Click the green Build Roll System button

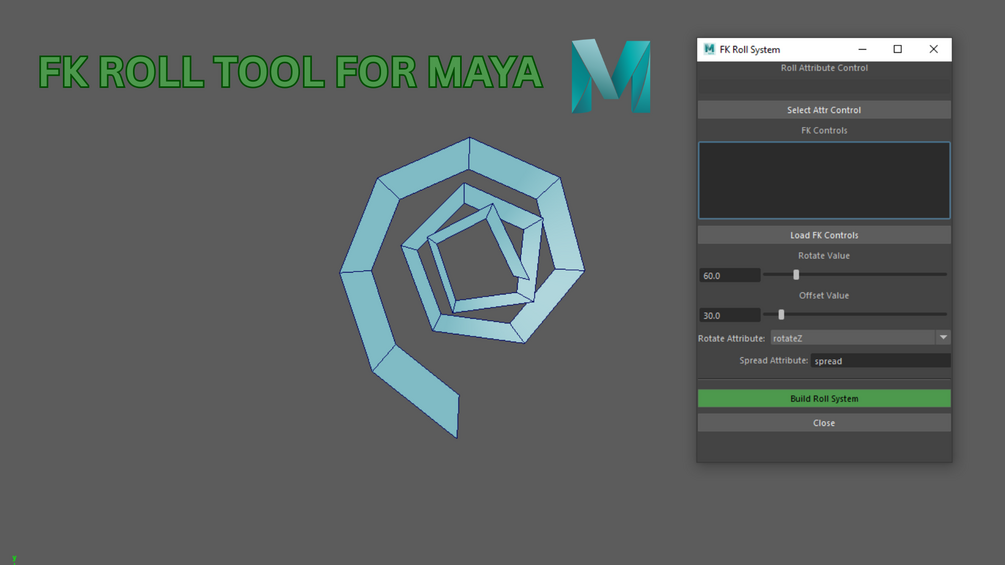[x=824, y=398]
